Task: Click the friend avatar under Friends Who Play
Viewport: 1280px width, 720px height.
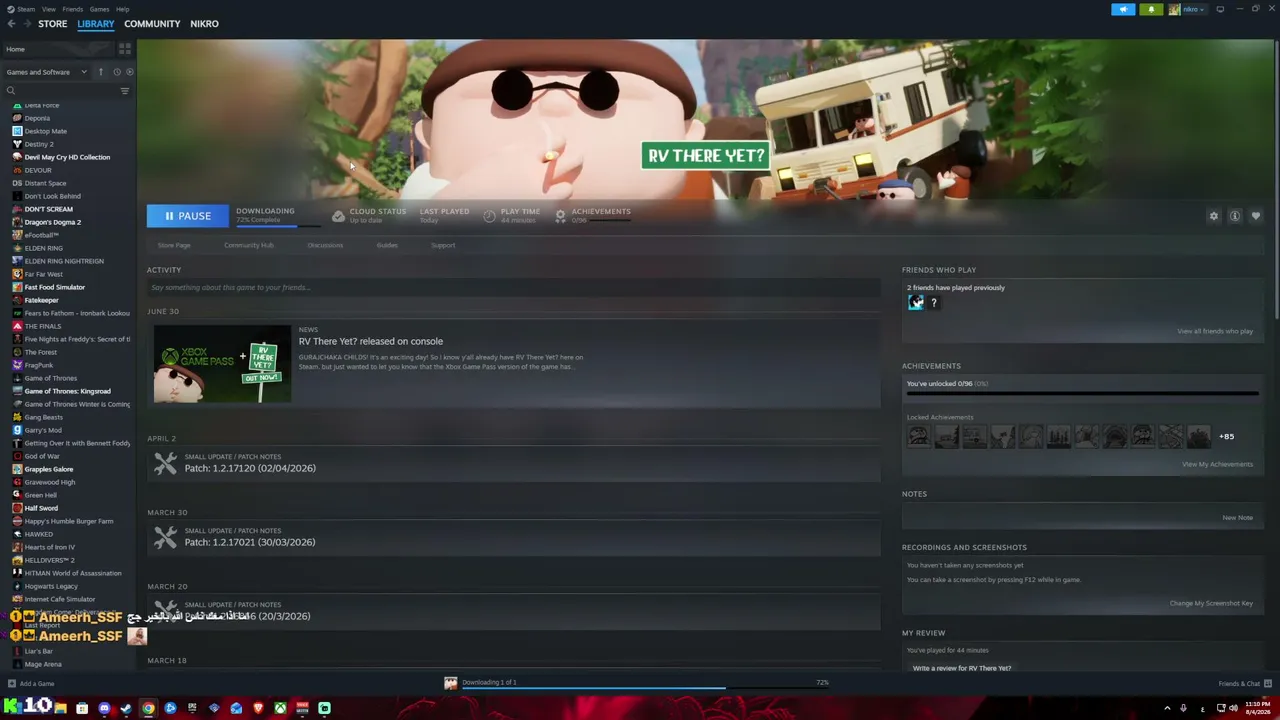Action: 915,303
